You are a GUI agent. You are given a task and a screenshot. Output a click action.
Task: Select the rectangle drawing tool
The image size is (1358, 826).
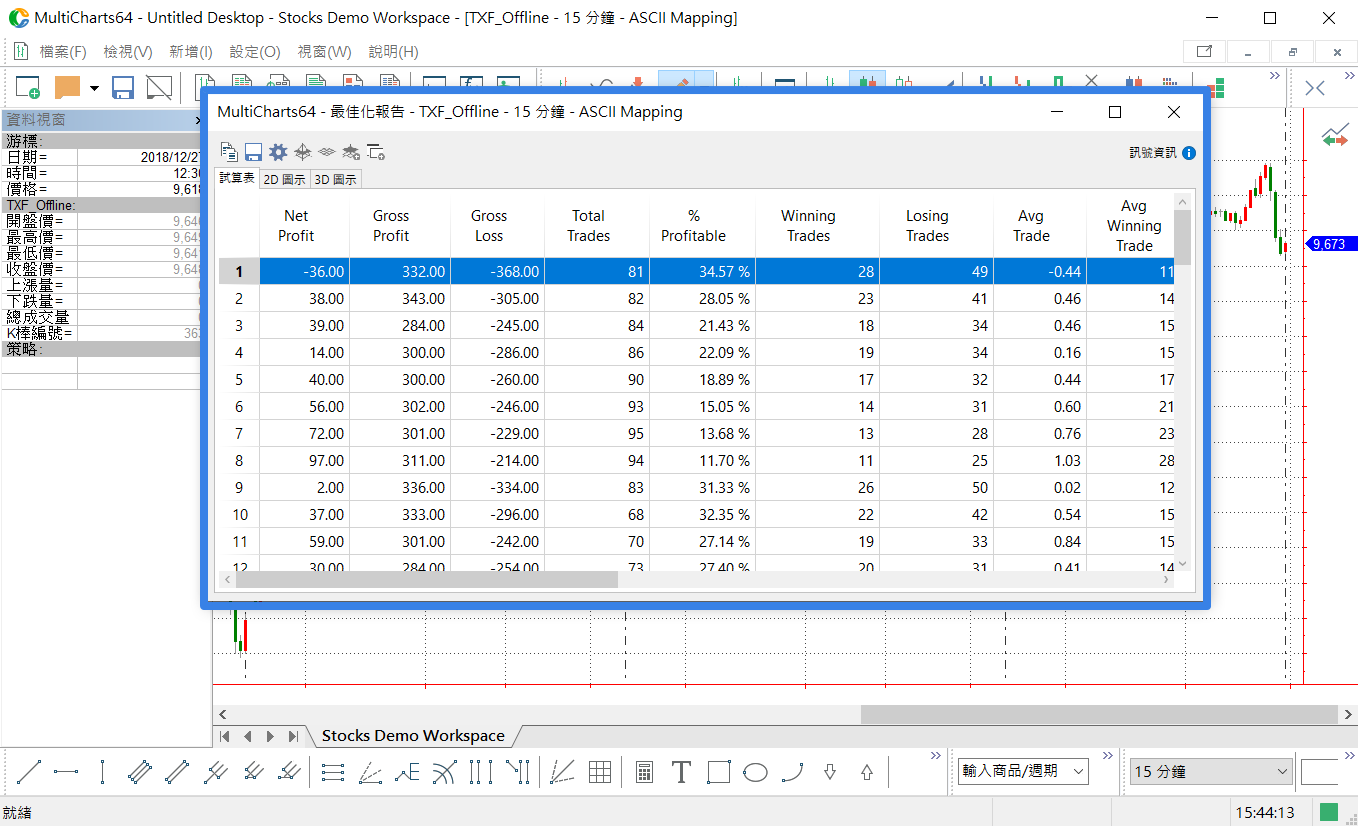point(718,772)
